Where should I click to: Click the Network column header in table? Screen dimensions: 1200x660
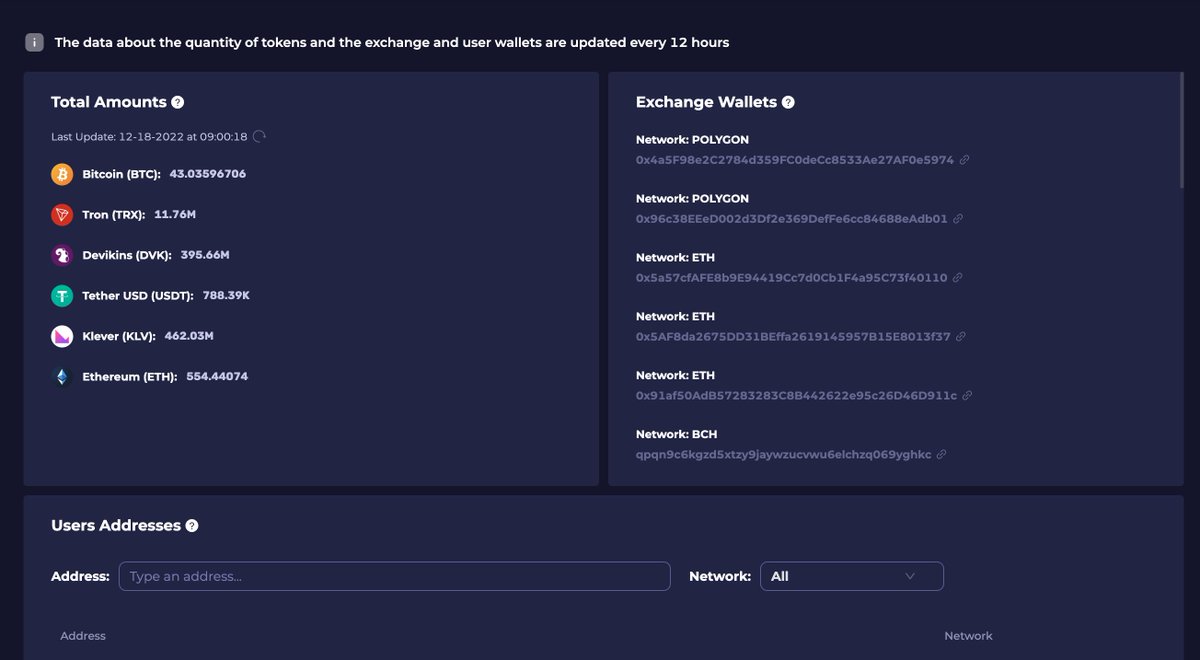click(968, 636)
